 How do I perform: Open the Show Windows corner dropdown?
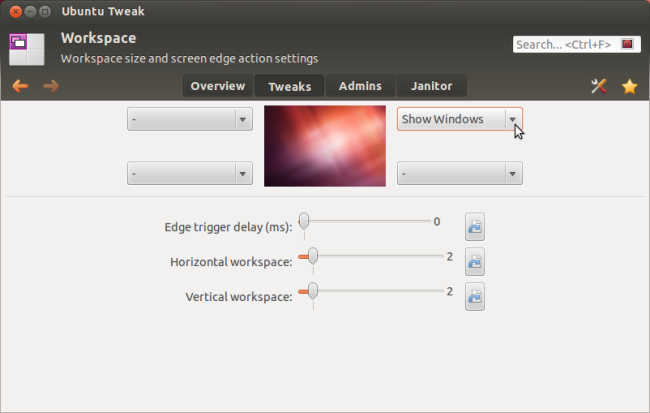coord(460,119)
